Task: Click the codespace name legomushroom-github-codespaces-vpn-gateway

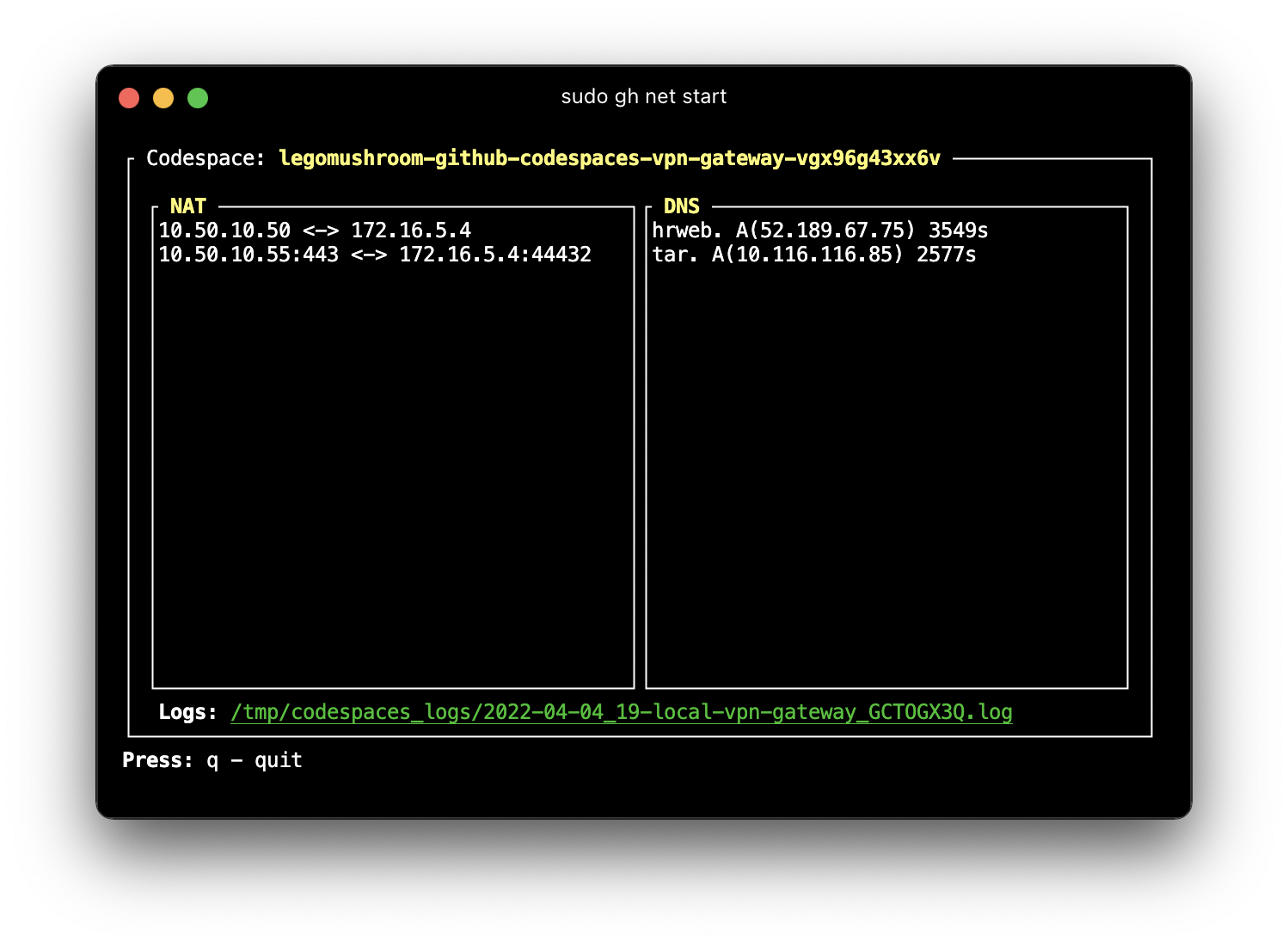Action: [610, 158]
